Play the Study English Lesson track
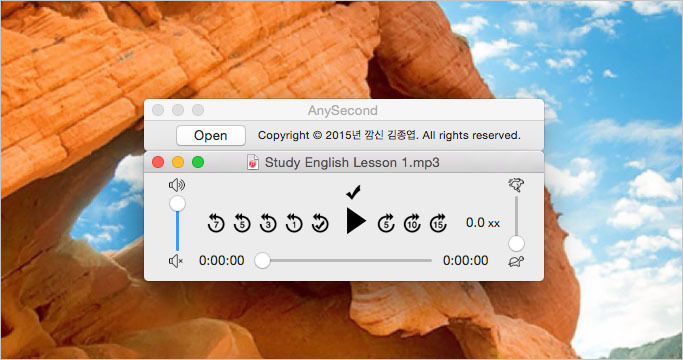This screenshot has height=360, width=683. [355, 221]
